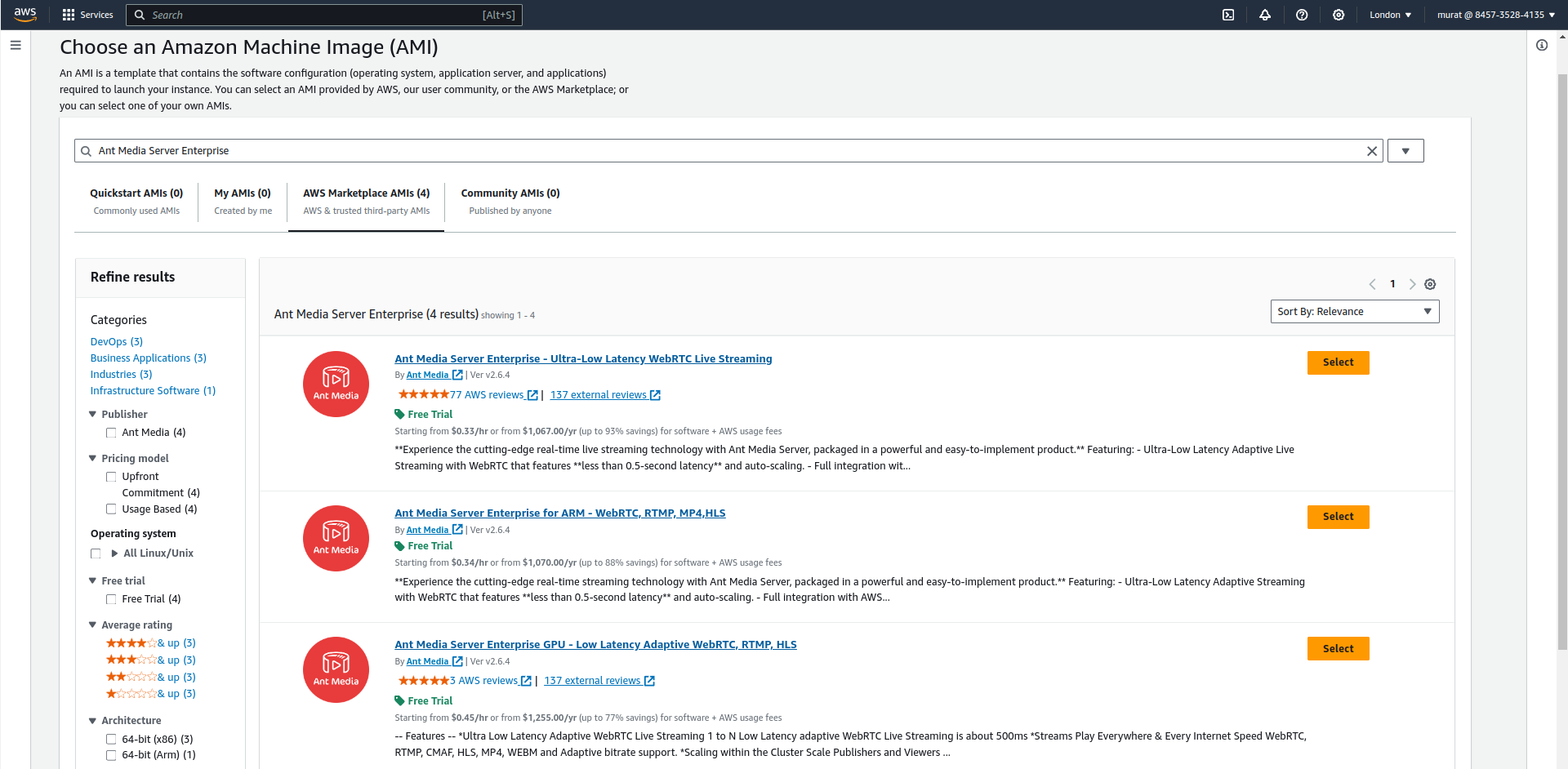
Task: Open external link icon beside 77 AWS reviews
Action: [x=532, y=395]
